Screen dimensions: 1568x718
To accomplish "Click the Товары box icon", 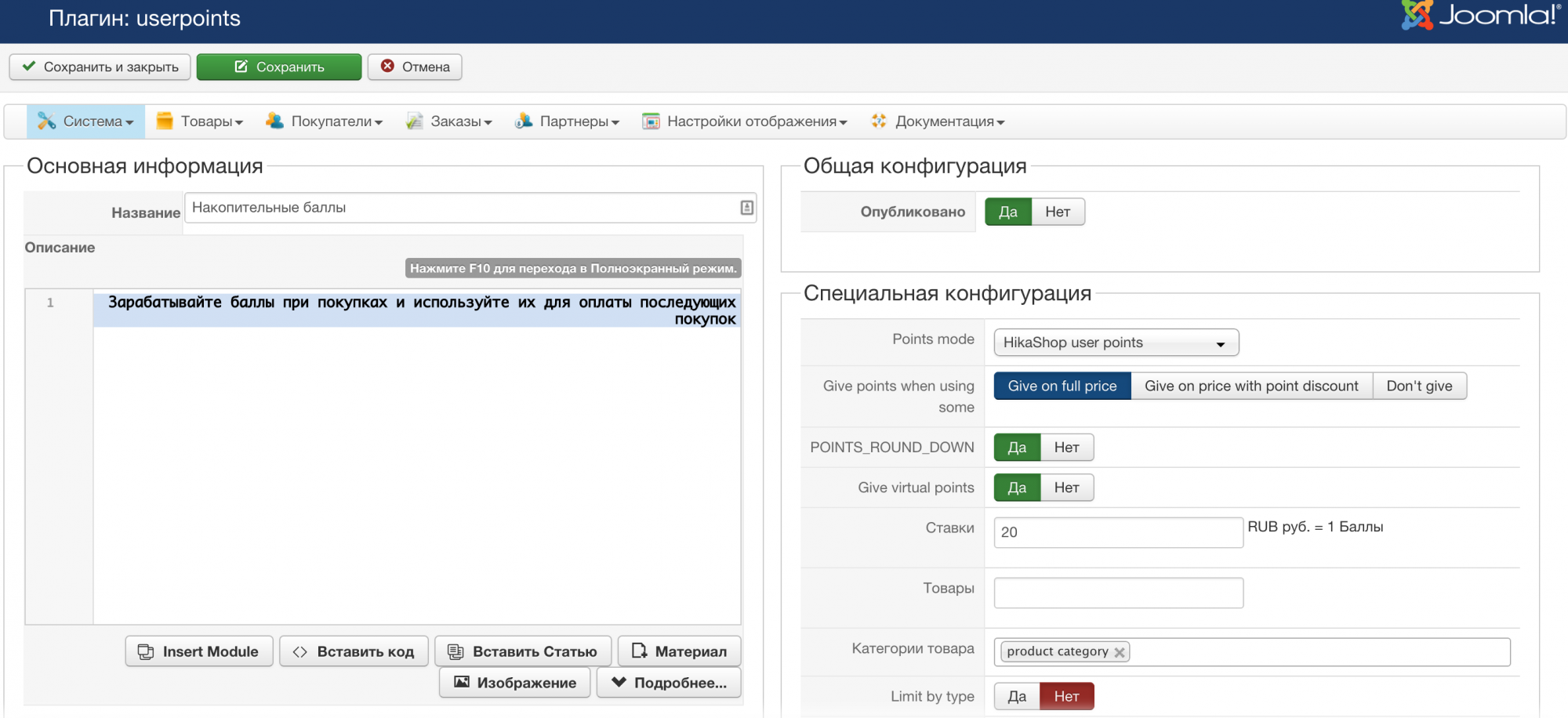I will 165,121.
